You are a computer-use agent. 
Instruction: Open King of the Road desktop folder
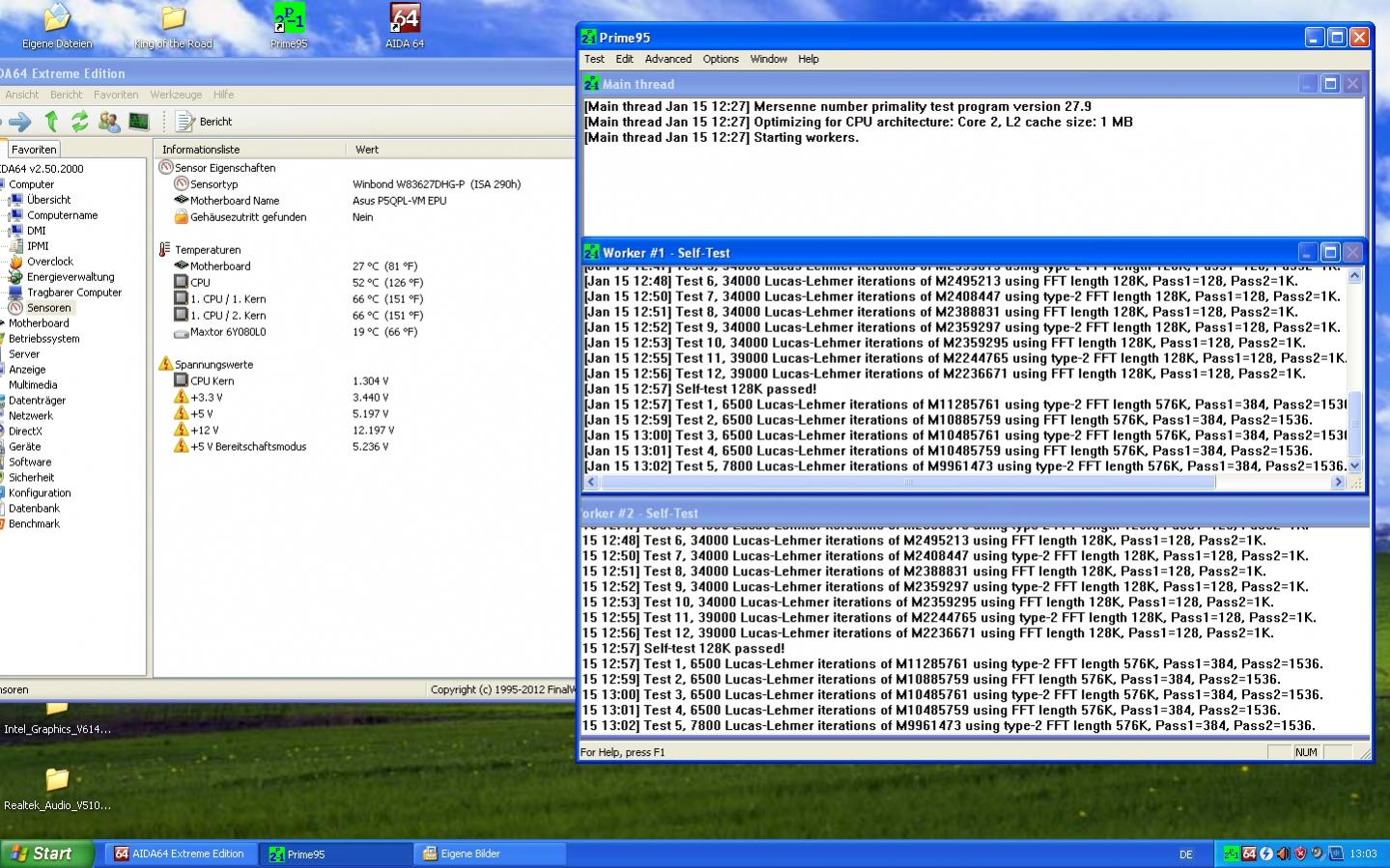173,27
